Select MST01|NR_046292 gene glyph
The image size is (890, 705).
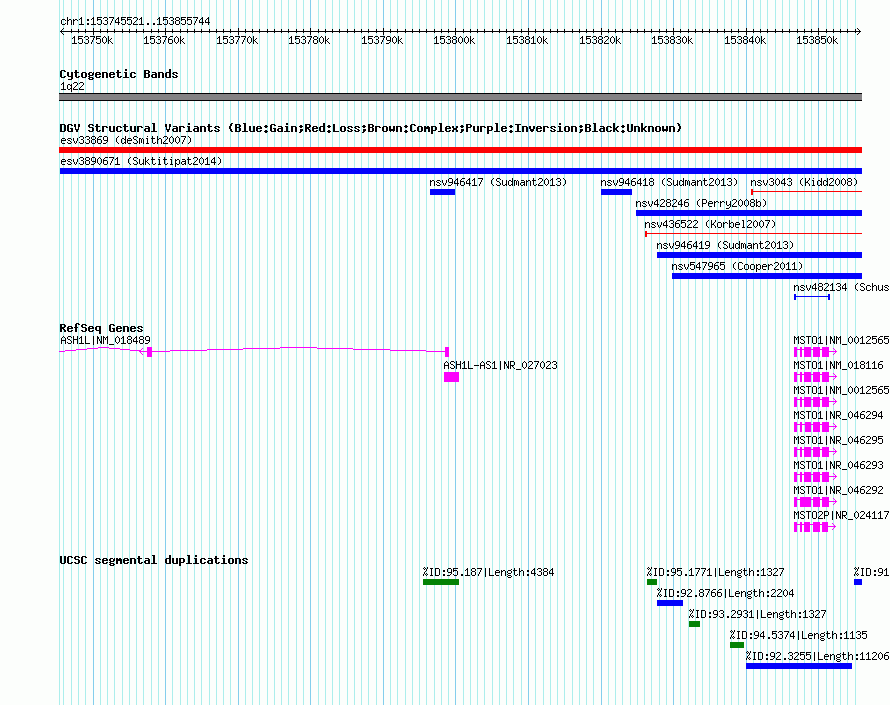(815, 502)
